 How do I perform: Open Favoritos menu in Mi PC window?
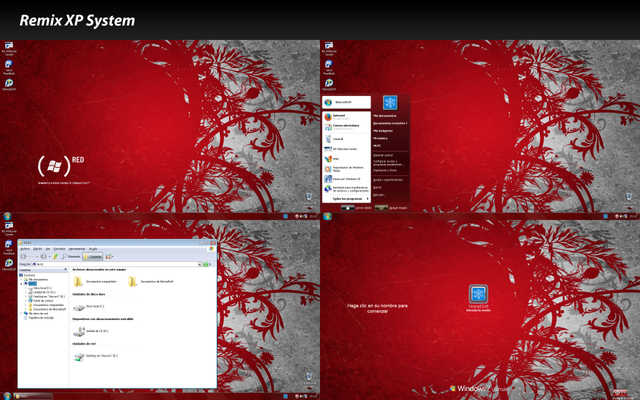pyautogui.click(x=59, y=249)
